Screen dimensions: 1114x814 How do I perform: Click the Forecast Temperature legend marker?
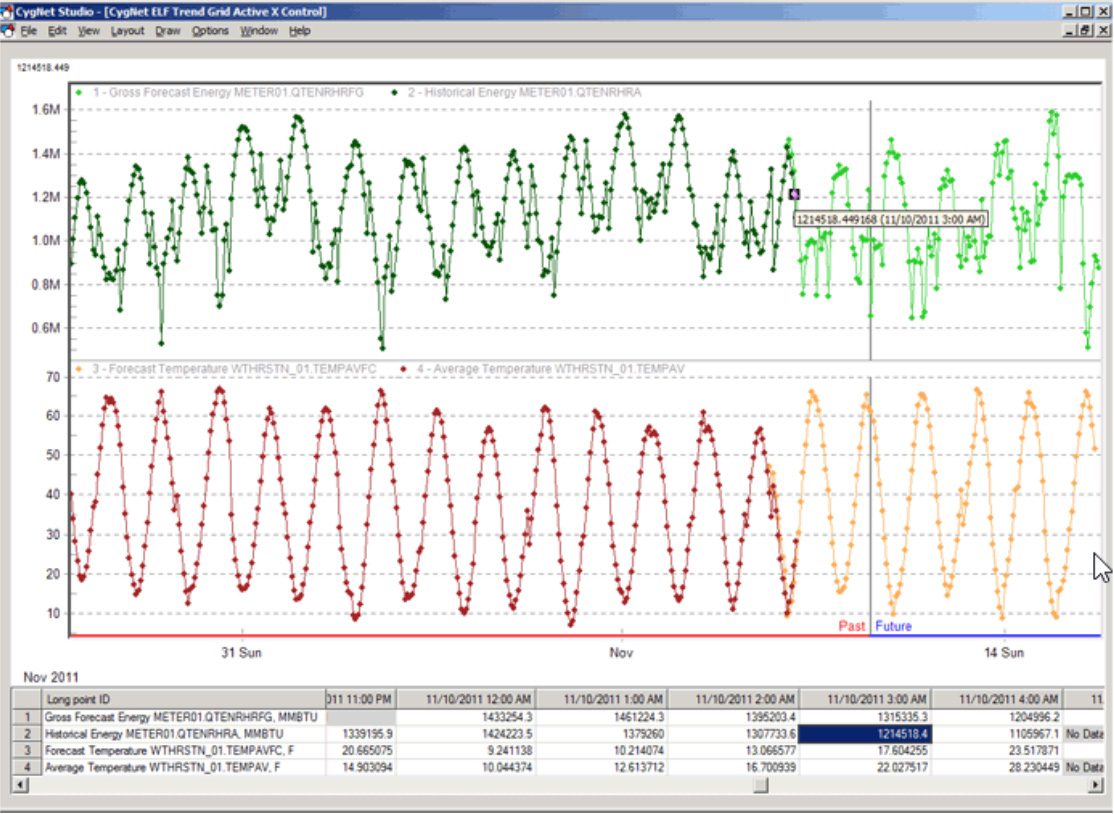(78, 369)
